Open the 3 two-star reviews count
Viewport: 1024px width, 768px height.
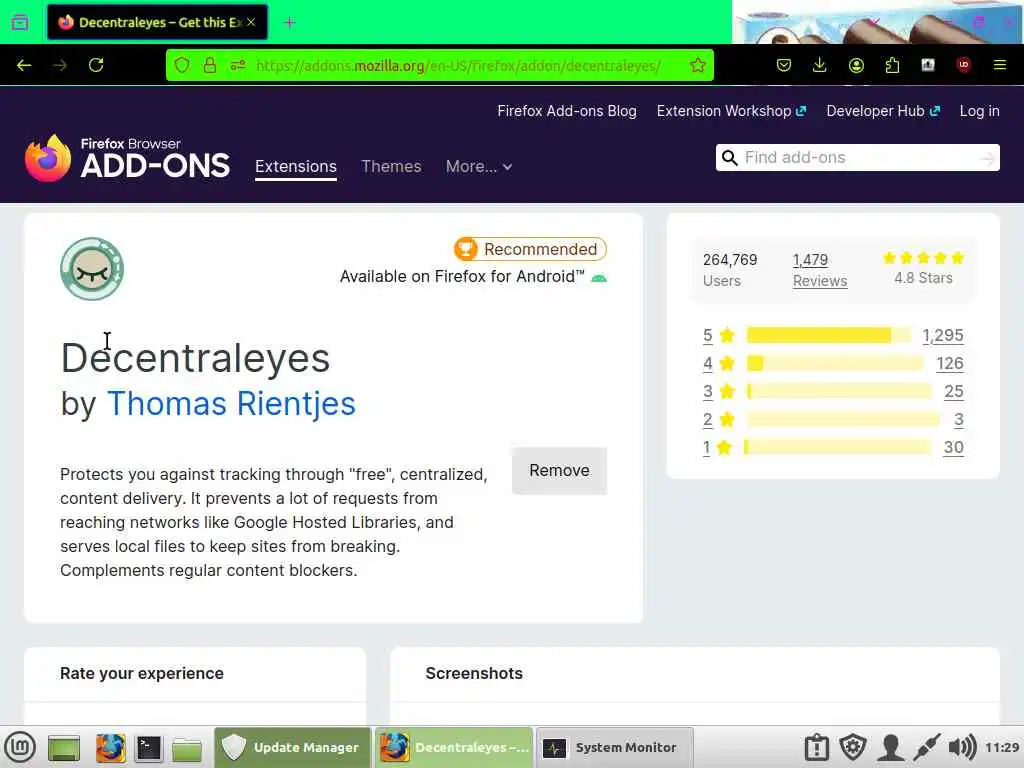[959, 419]
